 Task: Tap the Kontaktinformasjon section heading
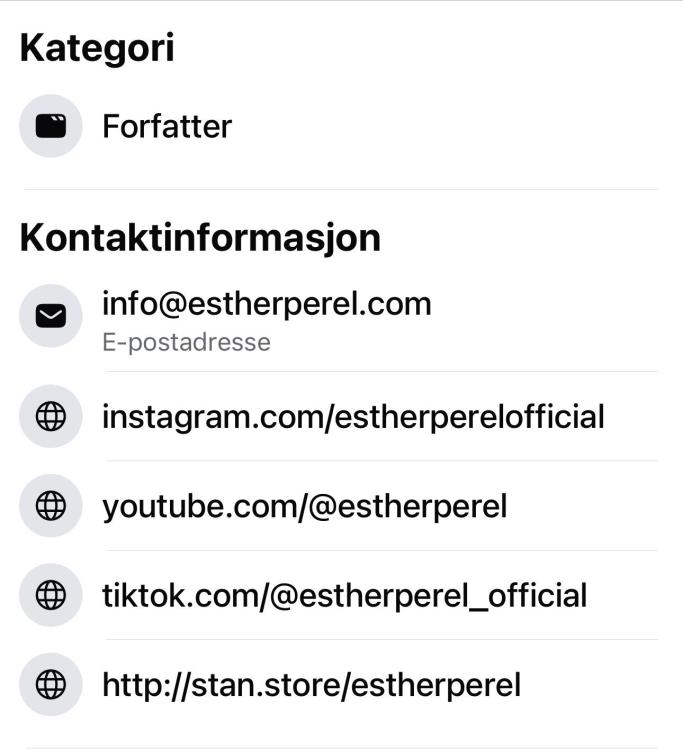click(x=200, y=238)
